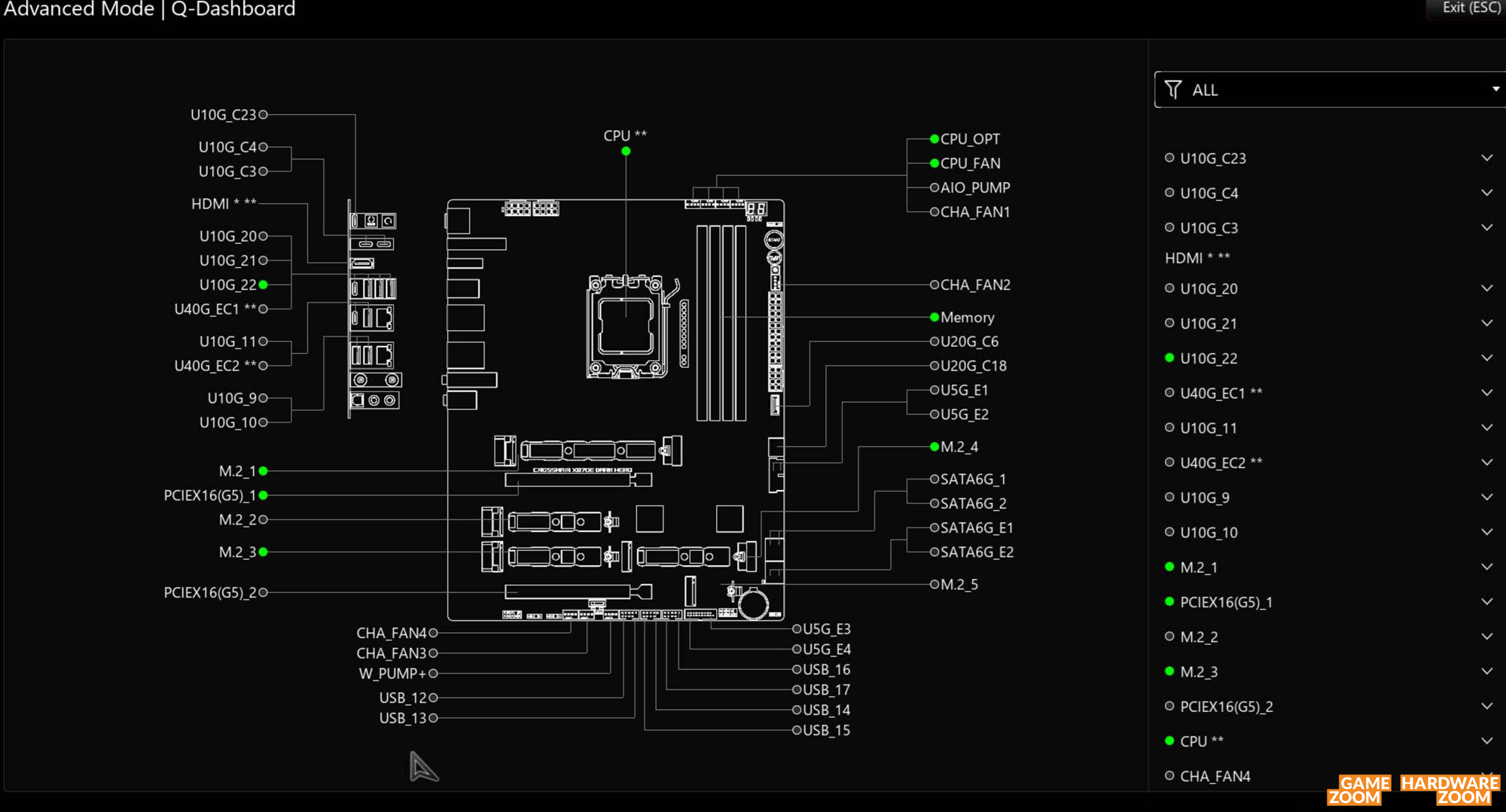
Task: Select the U10G_22 status circle in list
Action: click(1169, 358)
